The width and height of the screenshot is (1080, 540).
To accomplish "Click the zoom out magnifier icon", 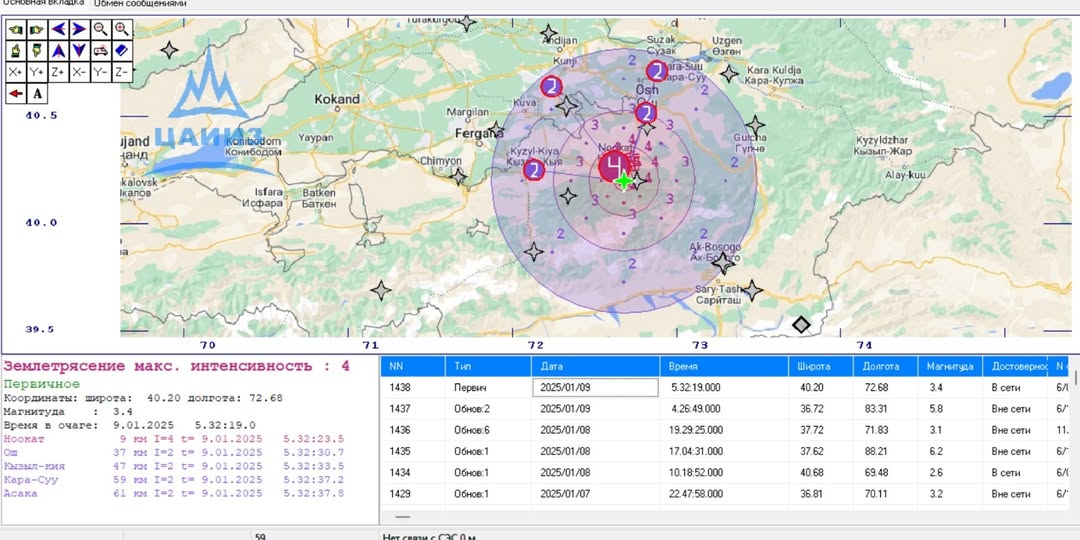I will click(x=100, y=30).
